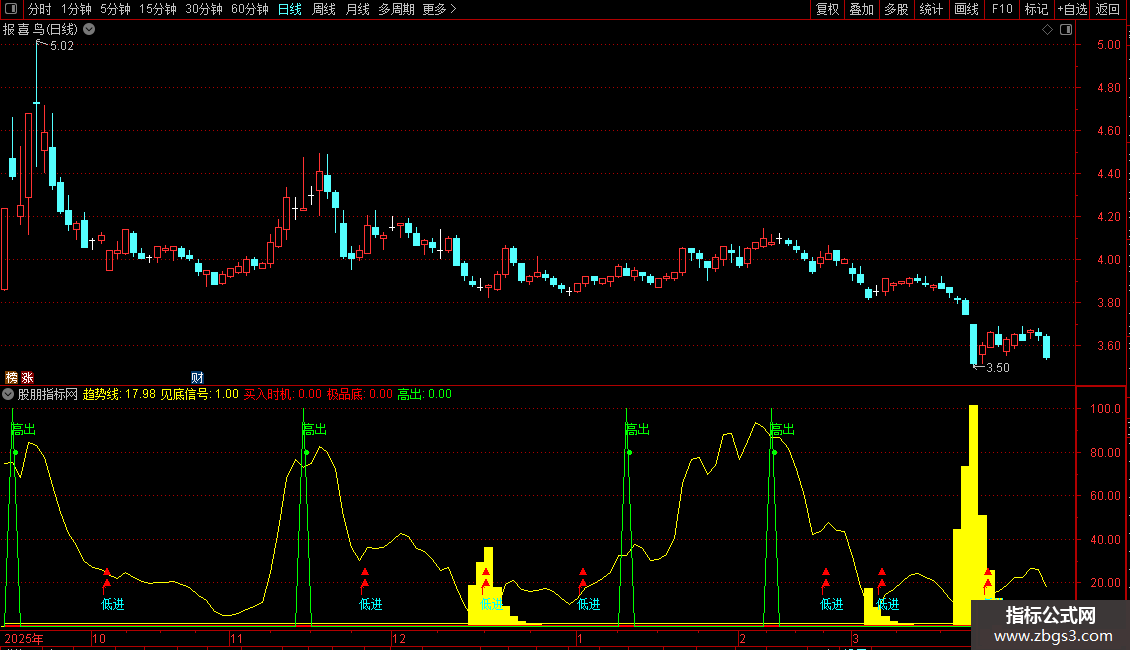Click the 极品底: 0.00 label
The image size is (1130, 650).
click(360, 394)
